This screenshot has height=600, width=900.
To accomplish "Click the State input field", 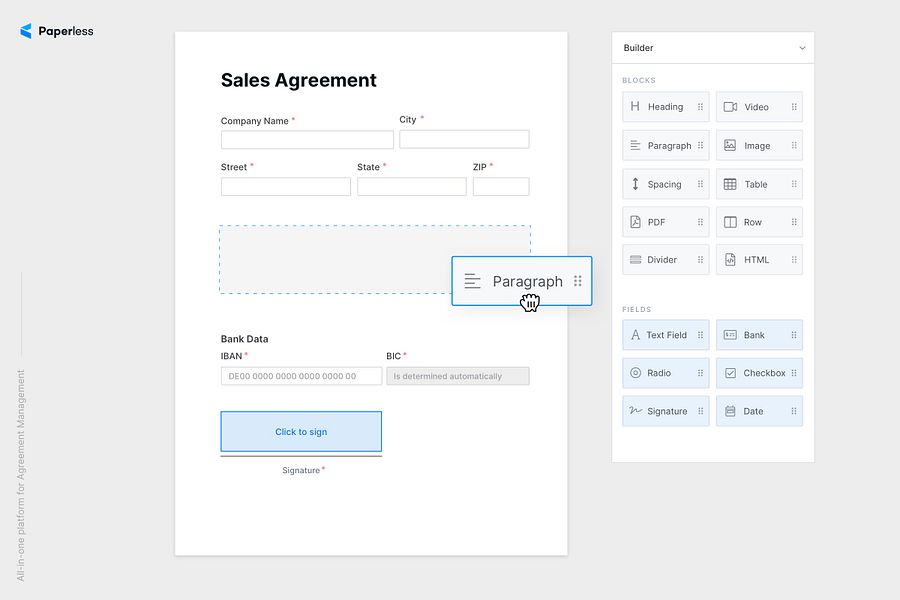I will tap(412, 187).
